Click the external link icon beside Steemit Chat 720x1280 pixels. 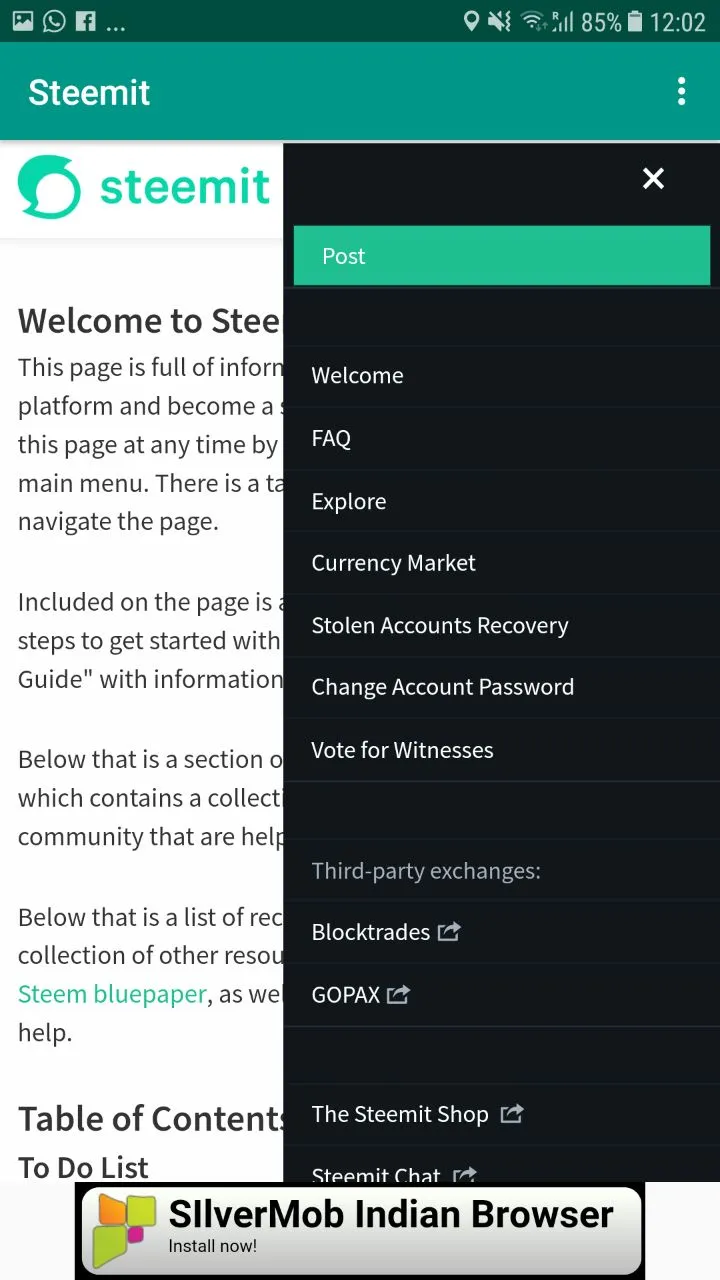click(464, 1174)
